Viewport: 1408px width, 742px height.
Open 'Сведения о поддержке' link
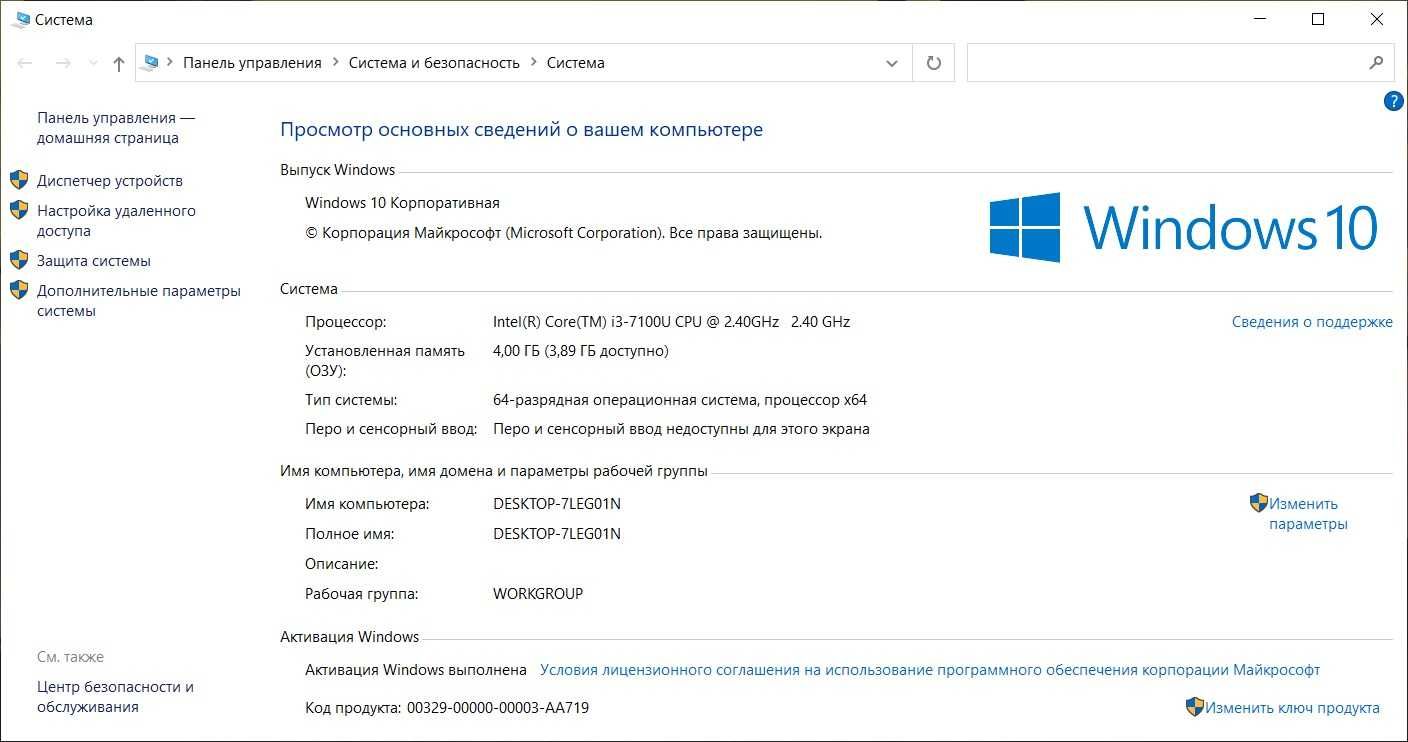[1312, 322]
